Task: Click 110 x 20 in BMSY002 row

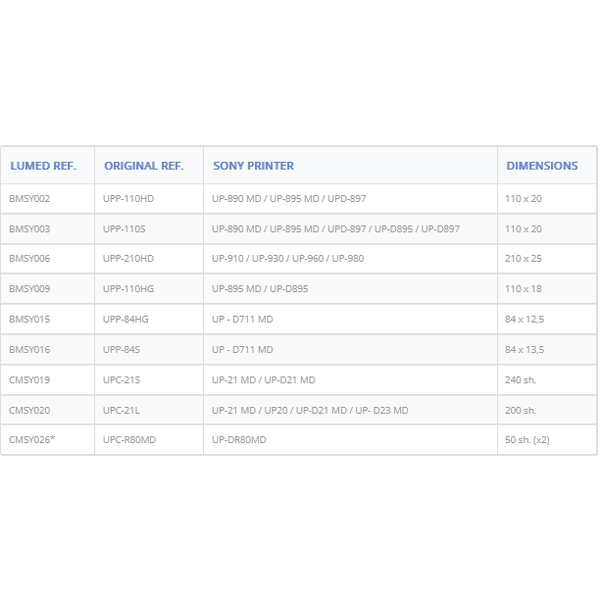Action: coord(523,199)
